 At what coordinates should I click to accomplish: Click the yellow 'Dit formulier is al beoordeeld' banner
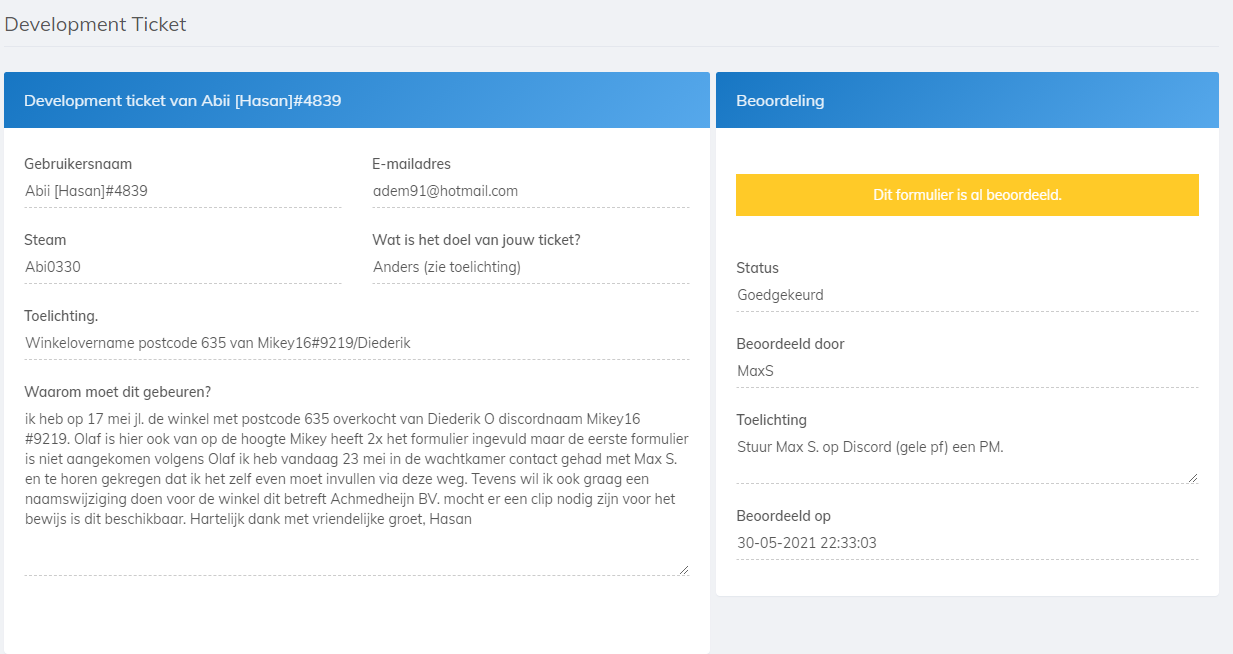click(x=967, y=195)
